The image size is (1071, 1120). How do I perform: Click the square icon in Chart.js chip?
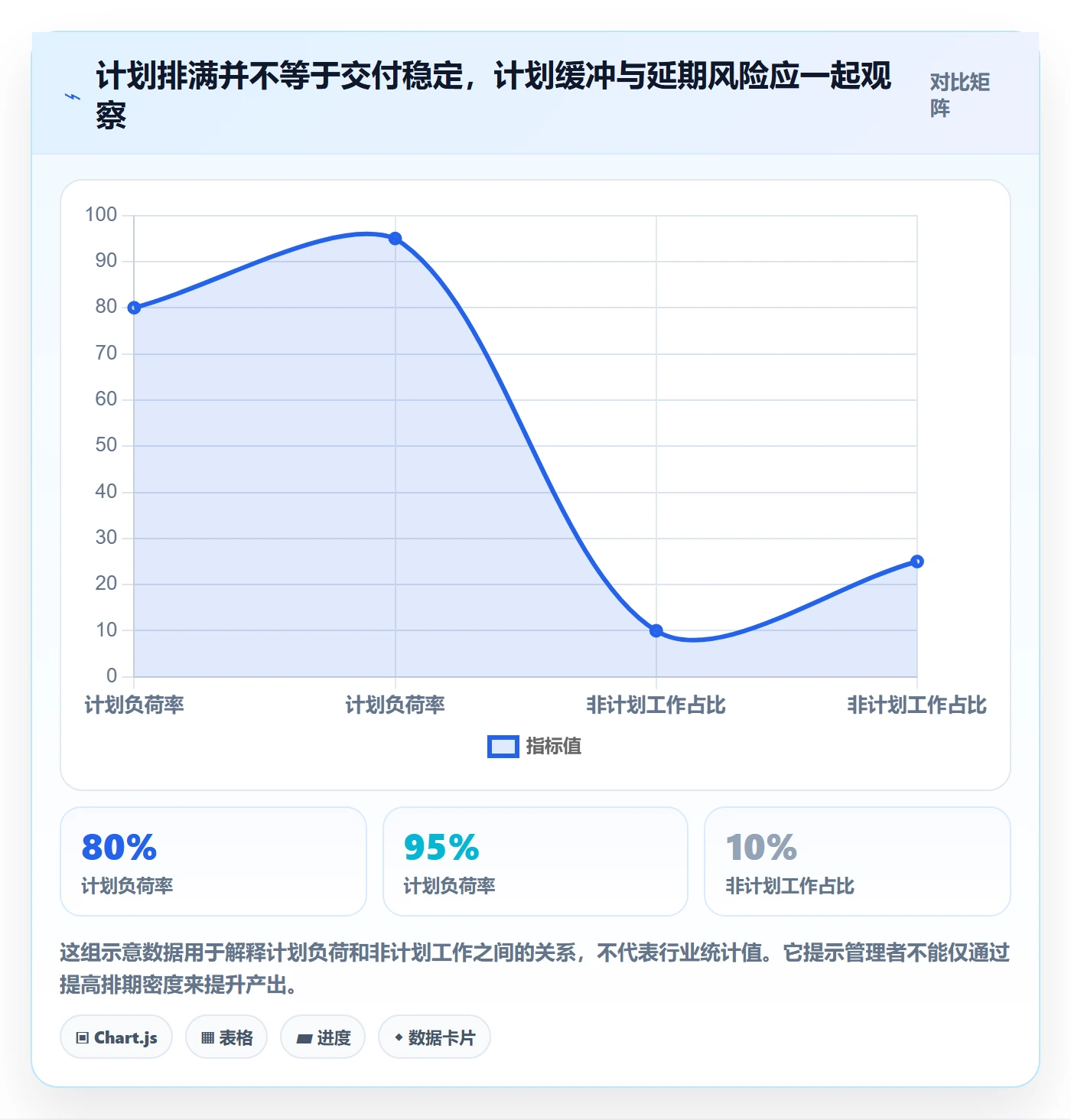tap(83, 1038)
